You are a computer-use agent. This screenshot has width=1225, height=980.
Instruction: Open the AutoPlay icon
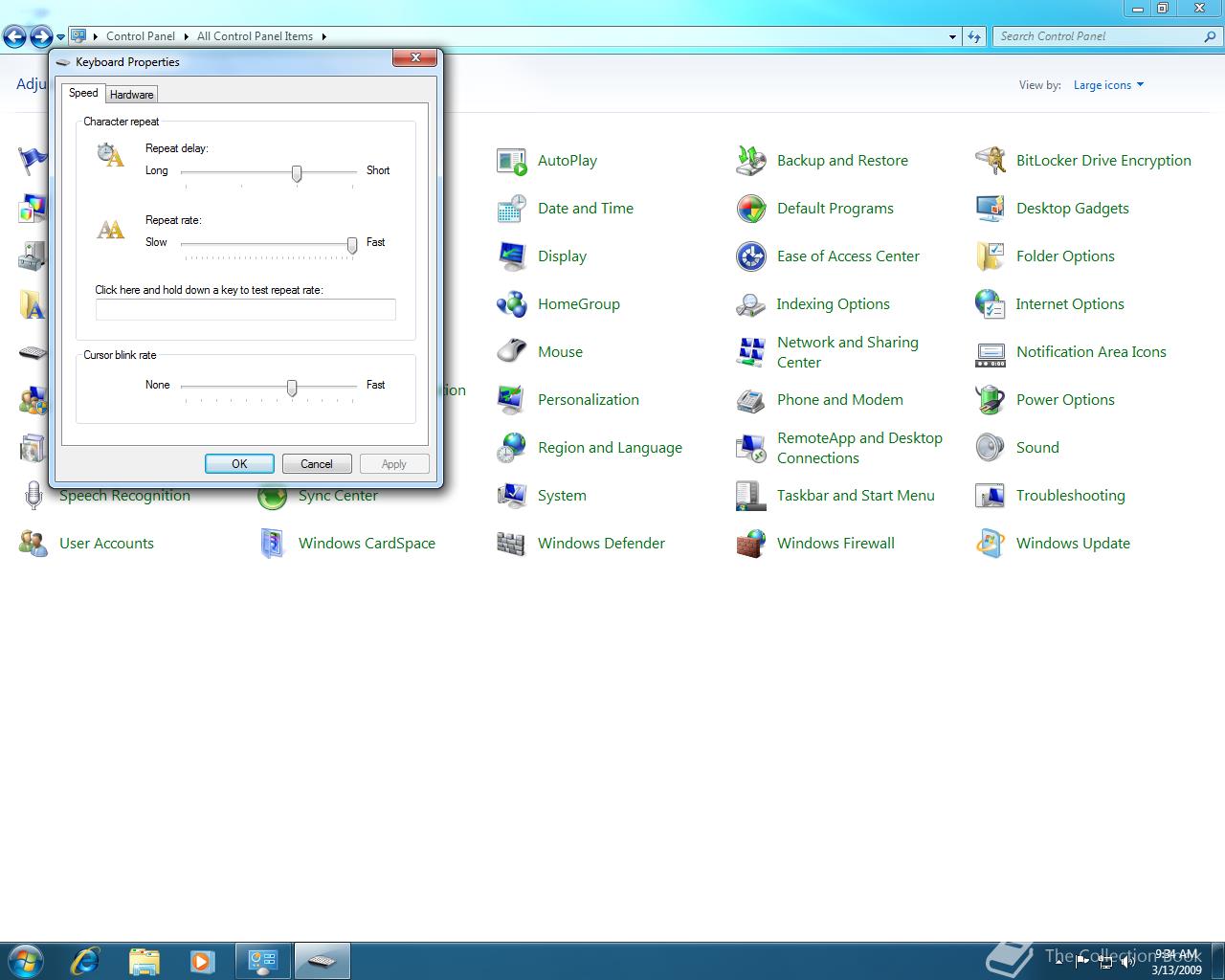(x=512, y=161)
